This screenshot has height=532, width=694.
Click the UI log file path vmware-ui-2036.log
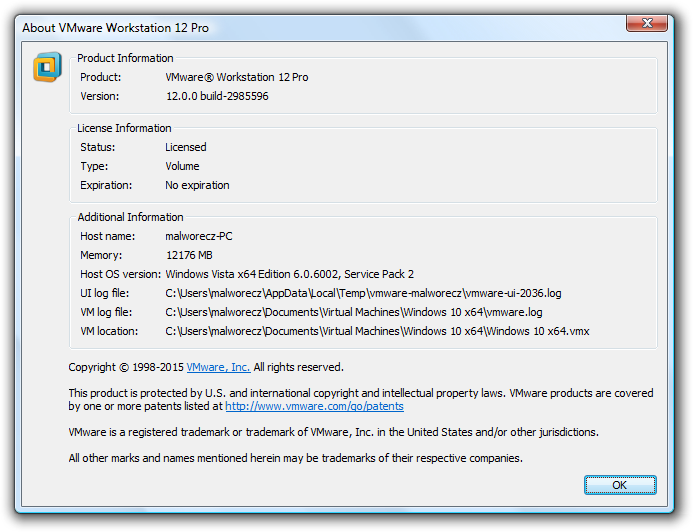coord(363,293)
